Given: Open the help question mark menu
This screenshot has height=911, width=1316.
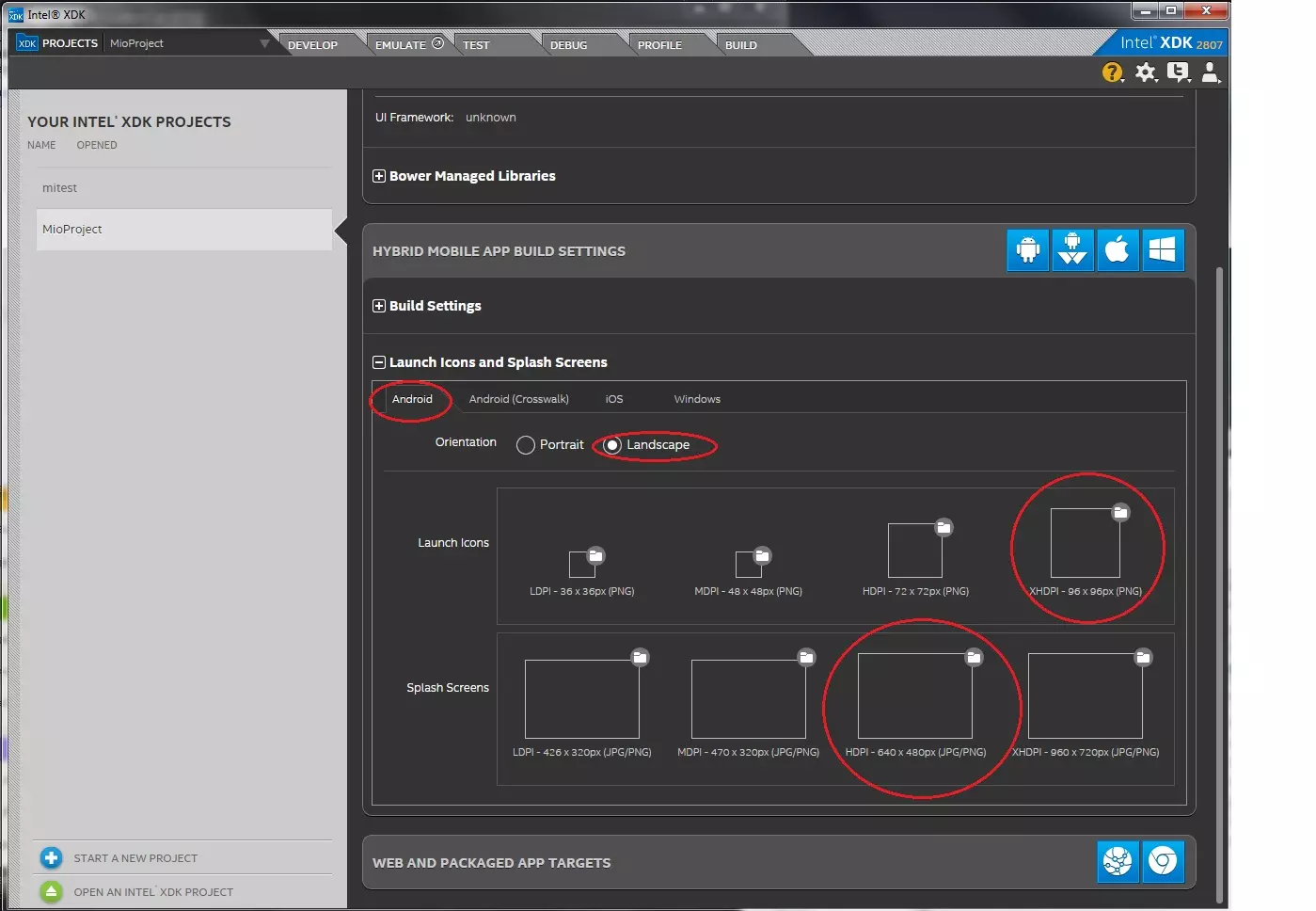Looking at the screenshot, I should point(1113,72).
